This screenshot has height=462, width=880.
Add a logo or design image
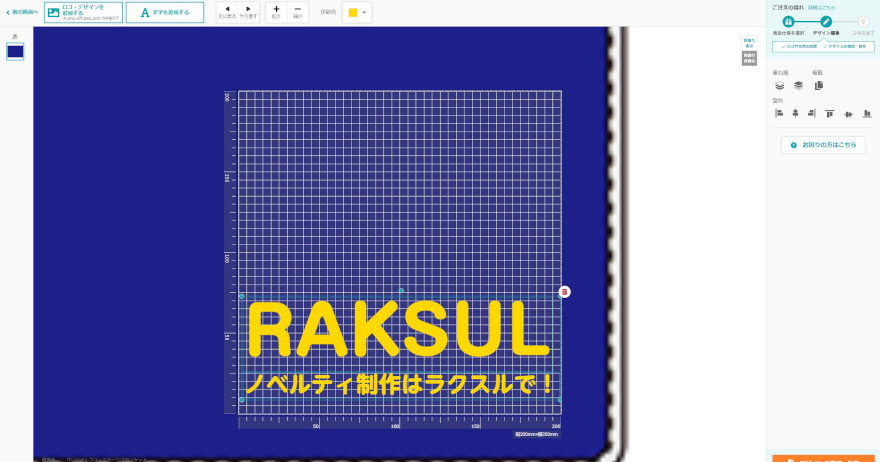[83, 12]
